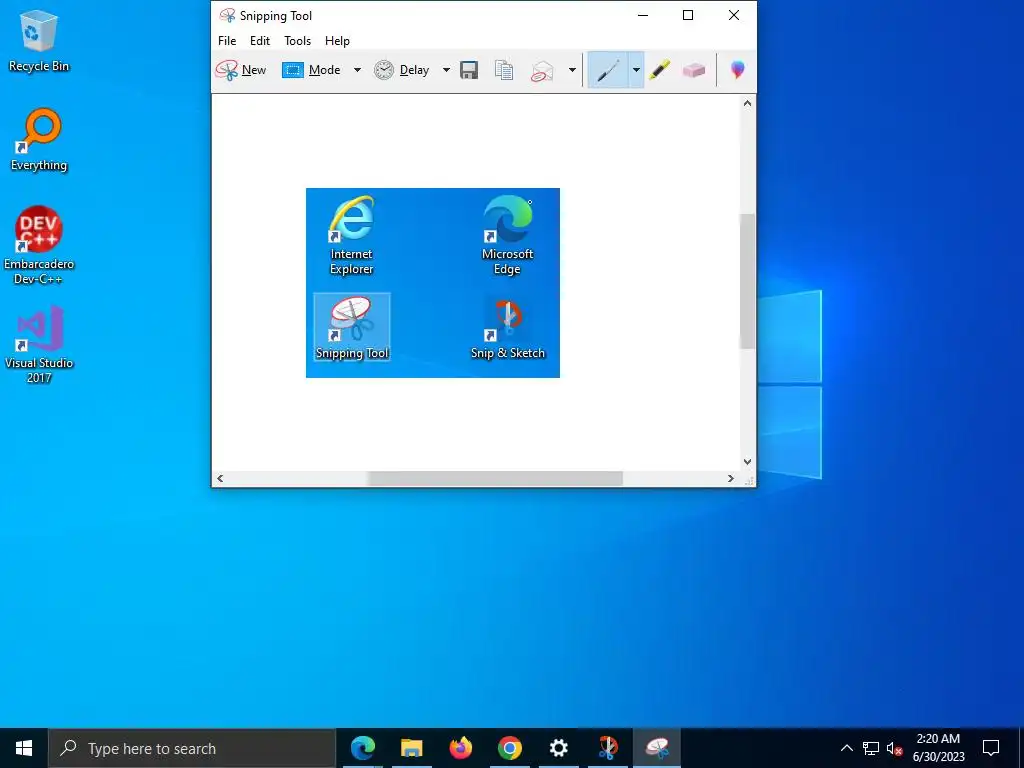1024x768 pixels.
Task: Show hidden system tray icons
Action: [x=846, y=748]
